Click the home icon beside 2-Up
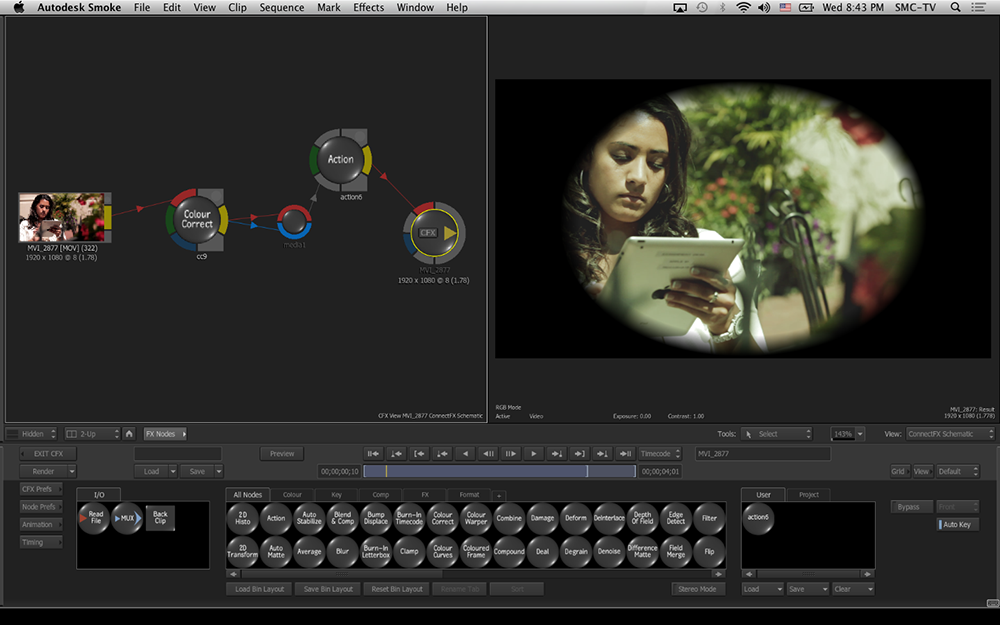Image resolution: width=1000 pixels, height=625 pixels. coord(129,434)
